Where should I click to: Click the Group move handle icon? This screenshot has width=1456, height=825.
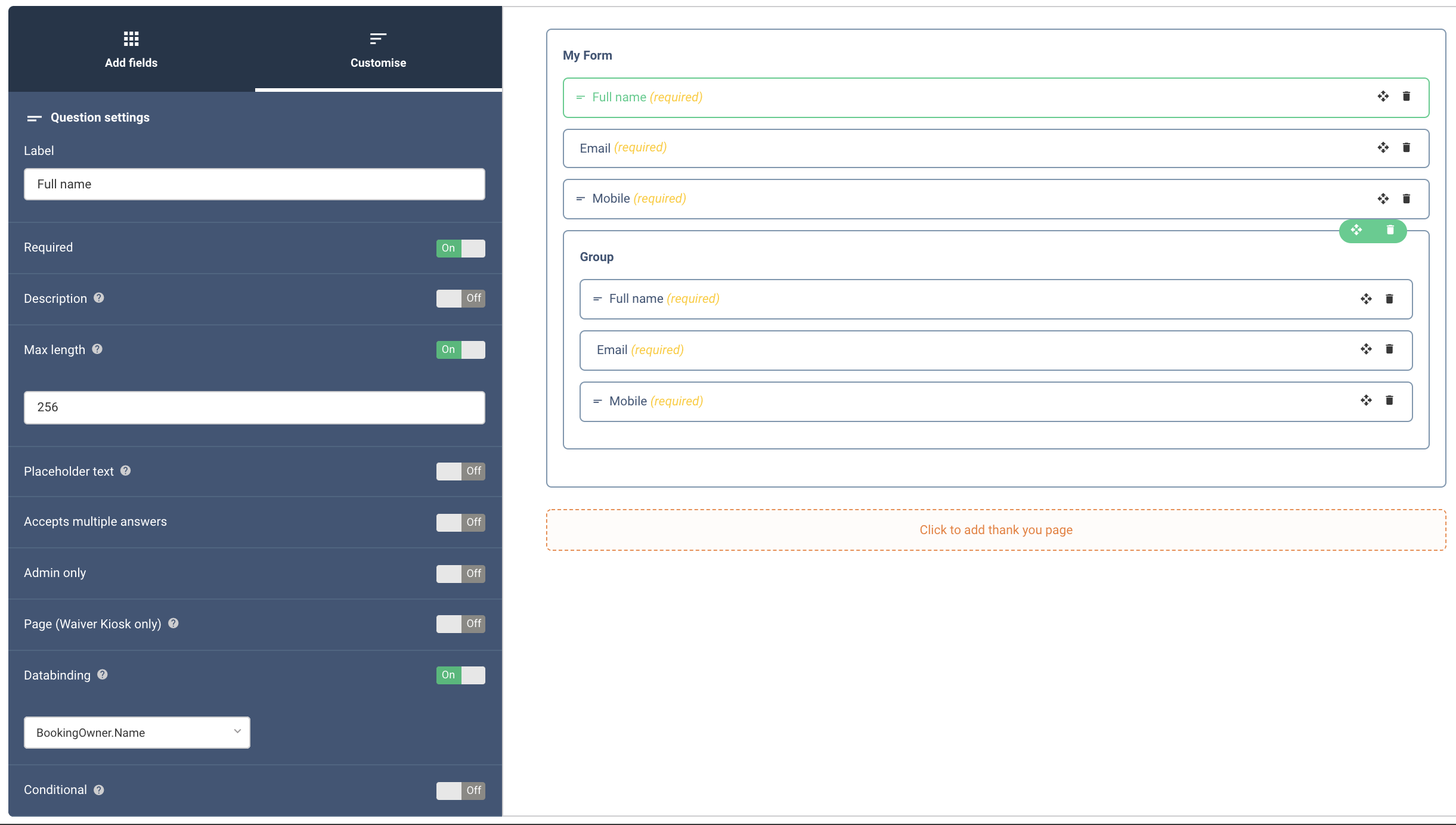[x=1356, y=230]
